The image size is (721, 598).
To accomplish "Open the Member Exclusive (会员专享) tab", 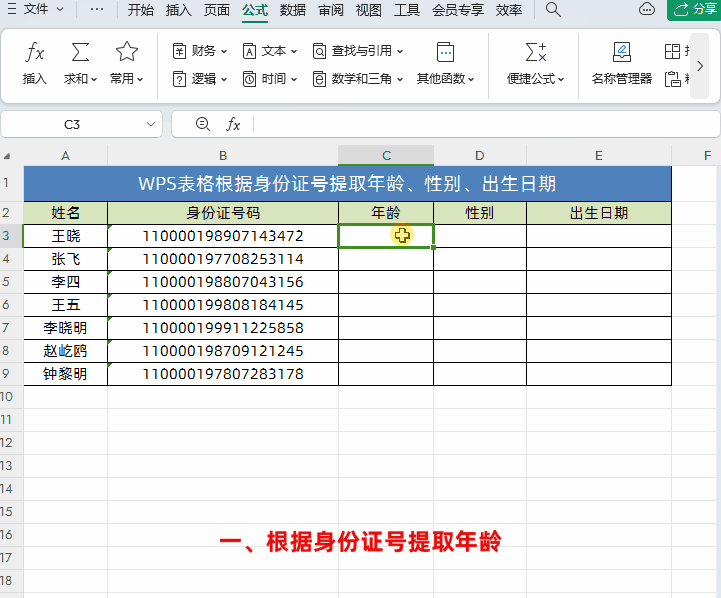I will click(x=458, y=10).
